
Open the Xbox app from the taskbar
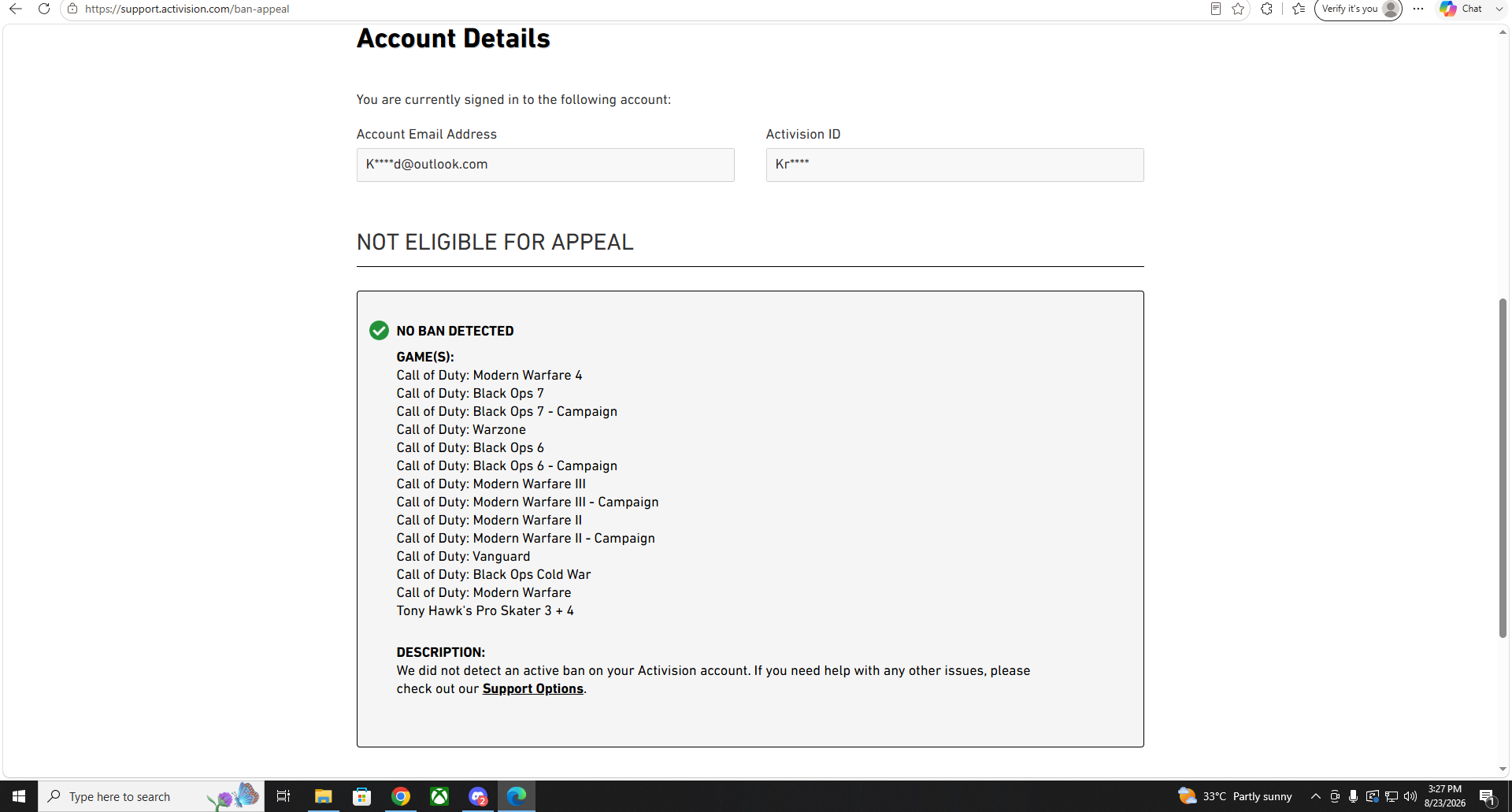(x=439, y=796)
